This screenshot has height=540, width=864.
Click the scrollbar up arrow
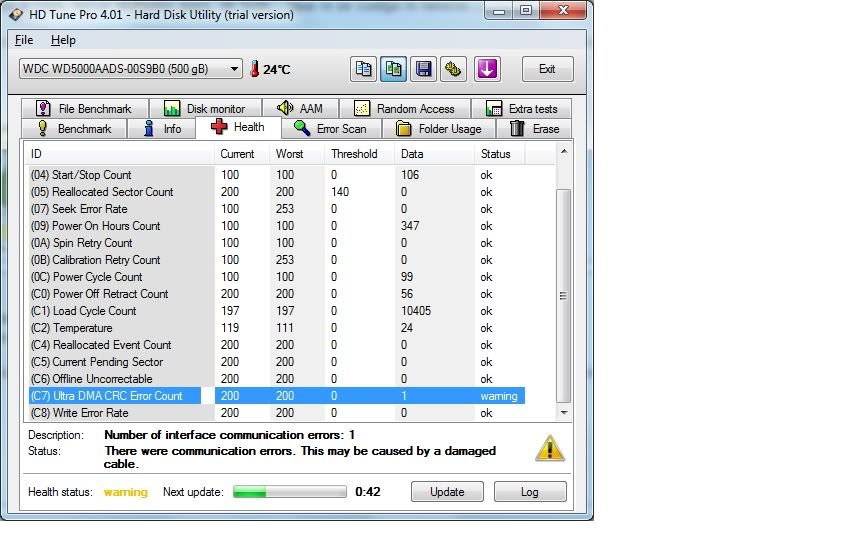coord(564,152)
